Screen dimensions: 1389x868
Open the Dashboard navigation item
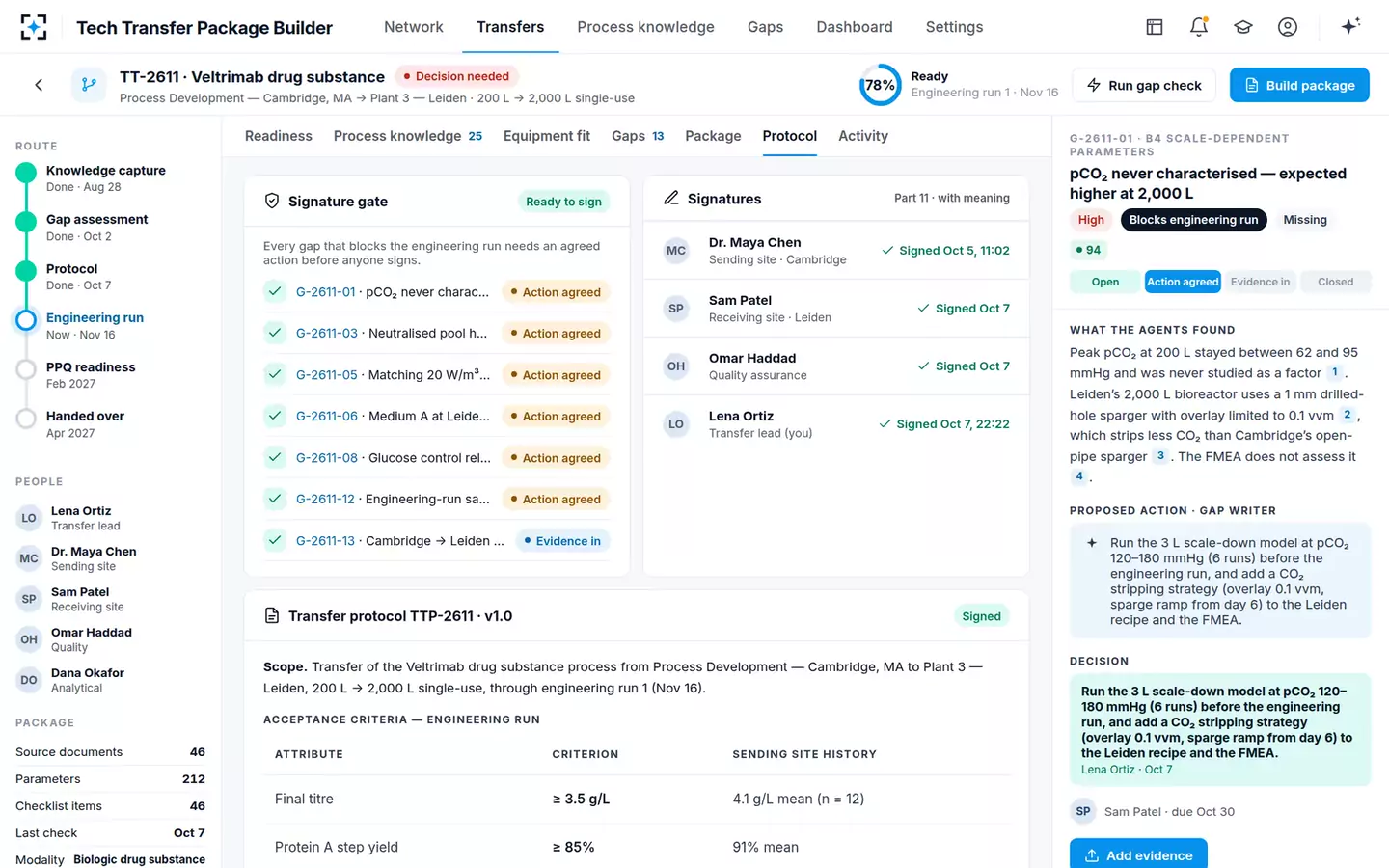[x=855, y=27]
